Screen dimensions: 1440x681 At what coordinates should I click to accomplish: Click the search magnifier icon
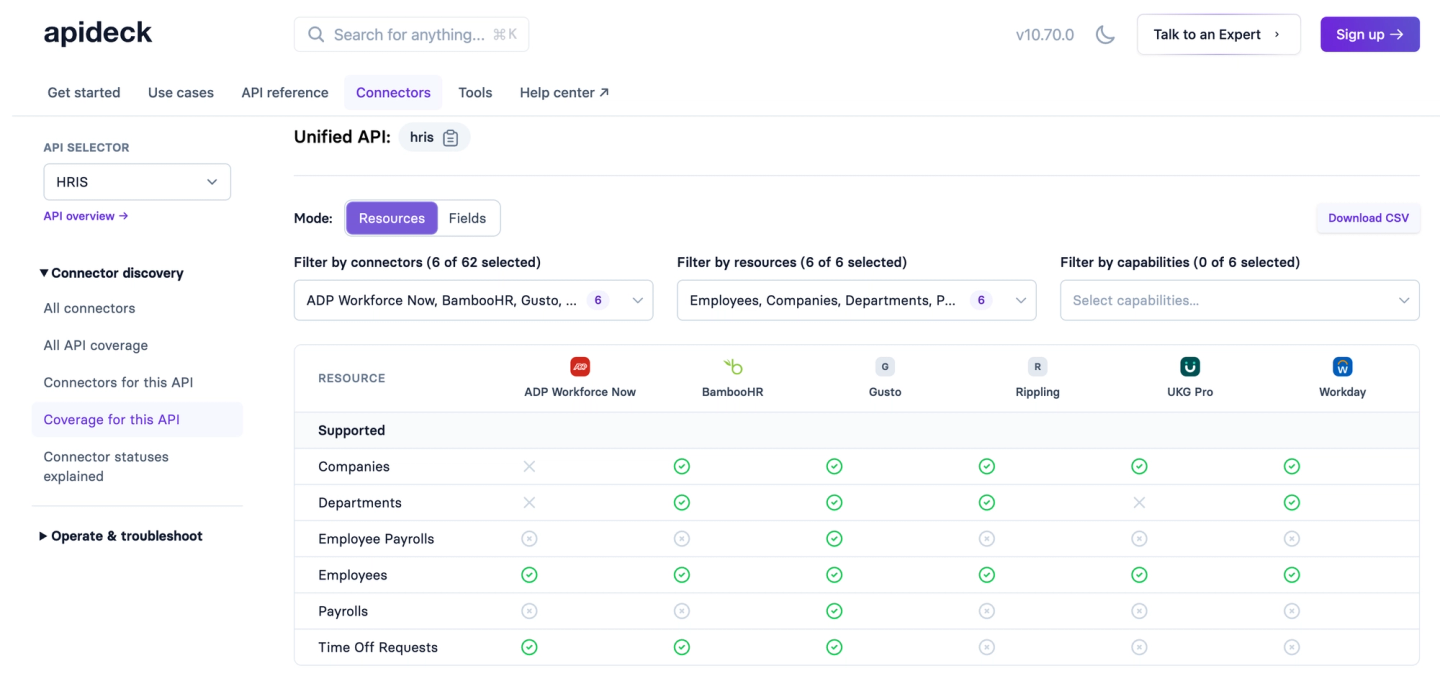point(316,34)
